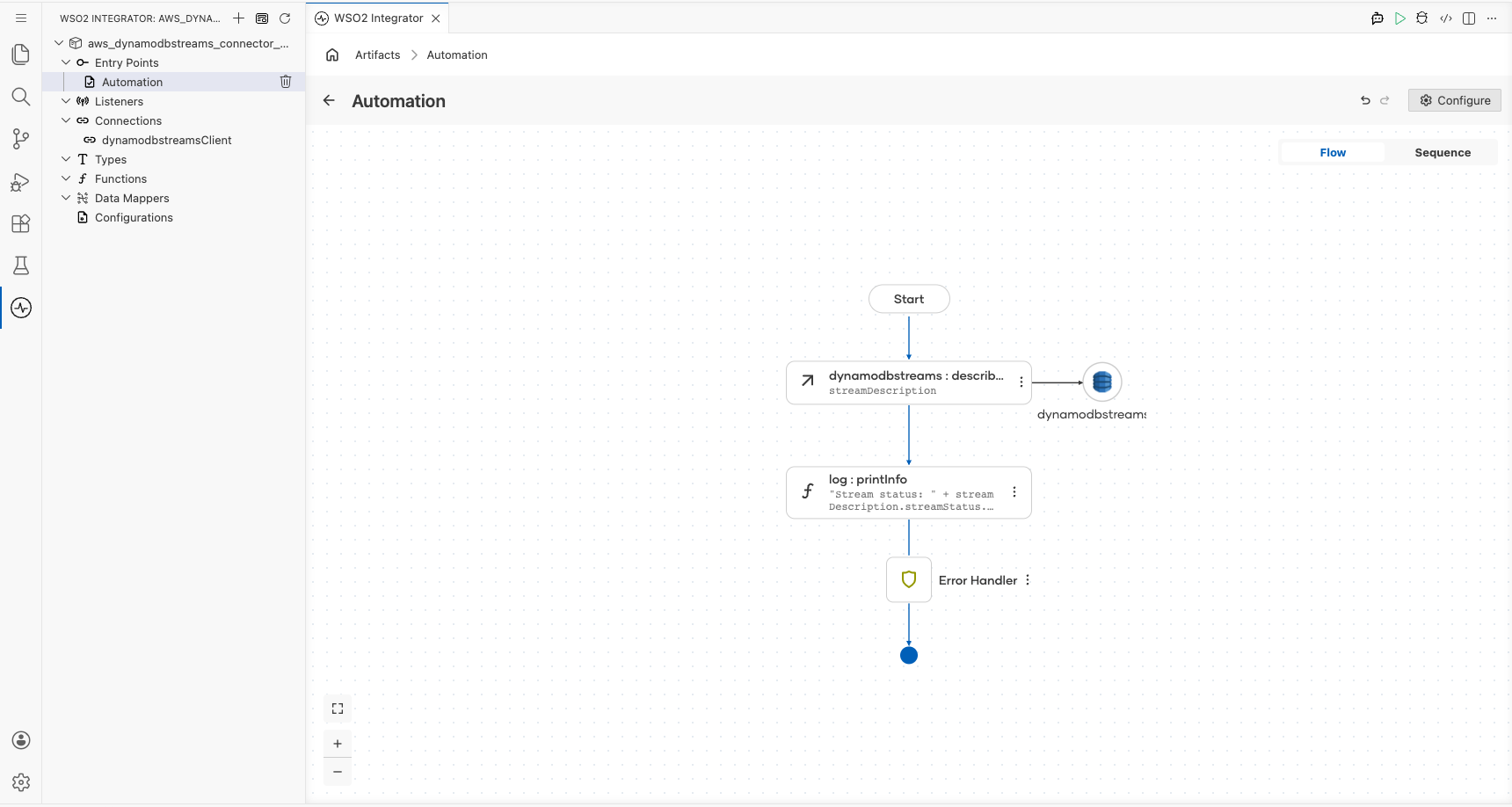The width and height of the screenshot is (1512, 807).
Task: Show source code view icon
Action: 1446,18
